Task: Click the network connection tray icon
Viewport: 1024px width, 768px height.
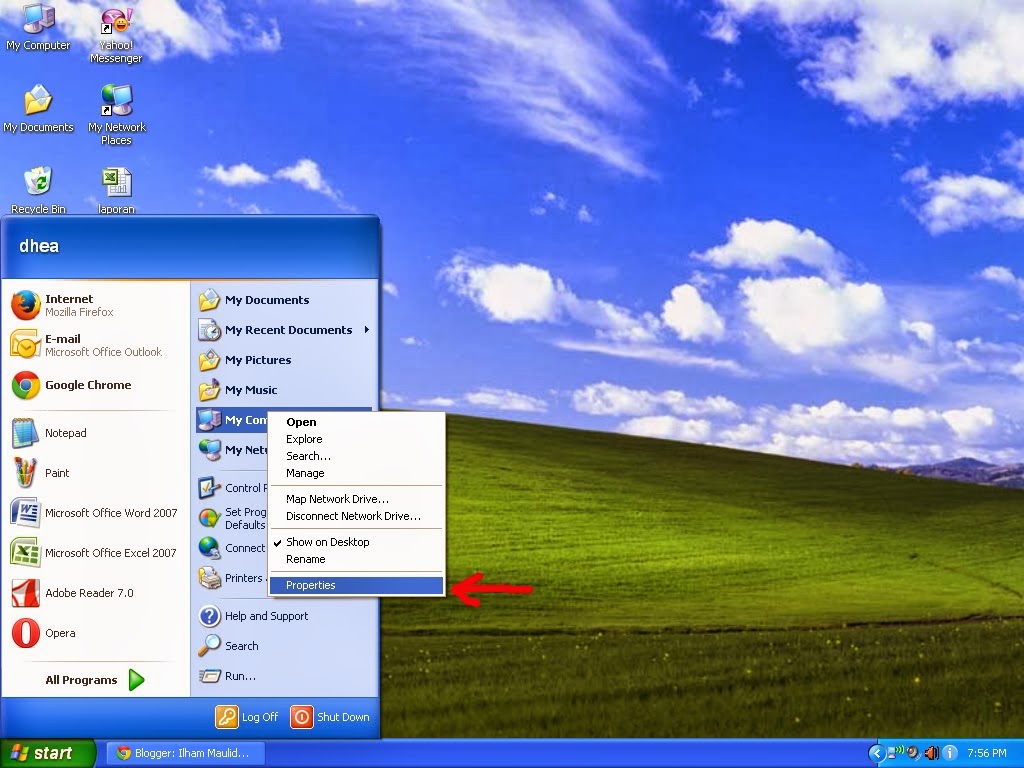Action: coord(894,754)
